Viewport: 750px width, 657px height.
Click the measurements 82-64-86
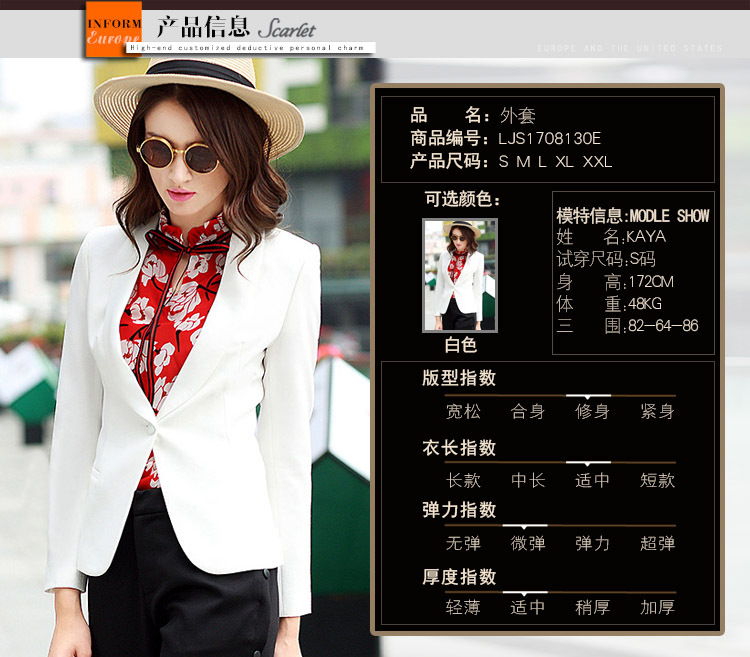[663, 326]
